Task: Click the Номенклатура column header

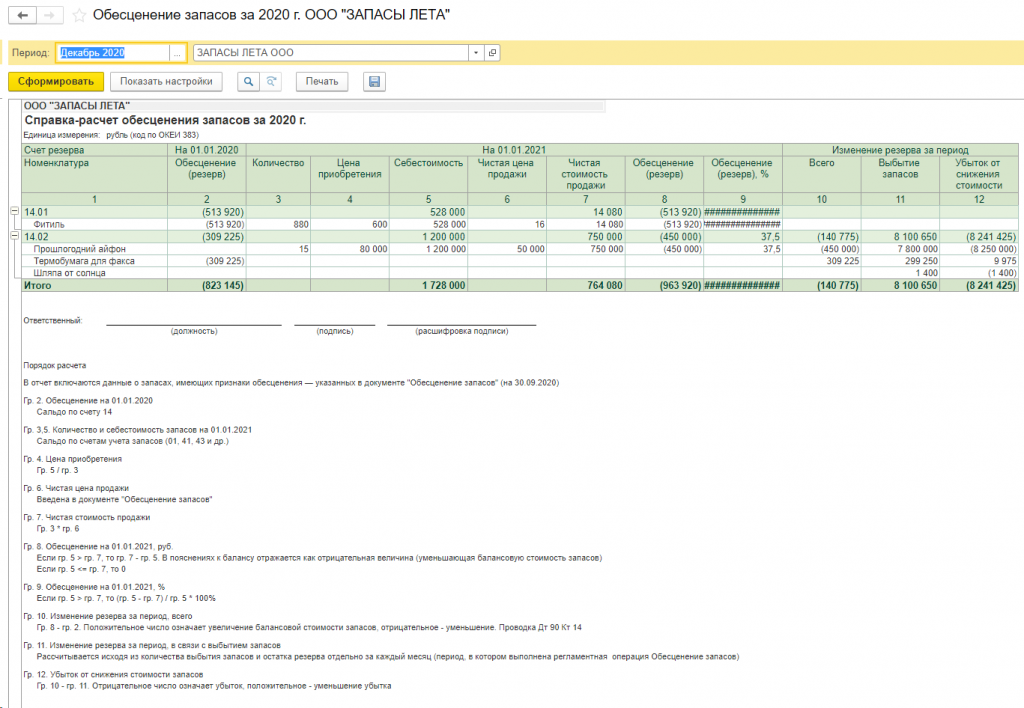Action: pos(94,174)
